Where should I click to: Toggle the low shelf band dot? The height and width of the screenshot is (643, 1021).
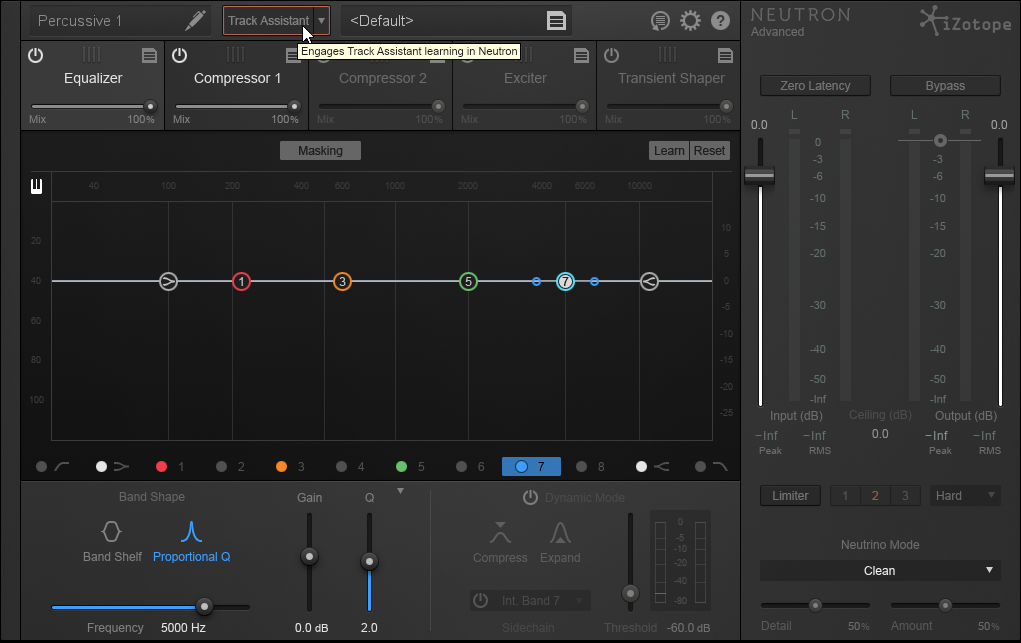(102, 466)
